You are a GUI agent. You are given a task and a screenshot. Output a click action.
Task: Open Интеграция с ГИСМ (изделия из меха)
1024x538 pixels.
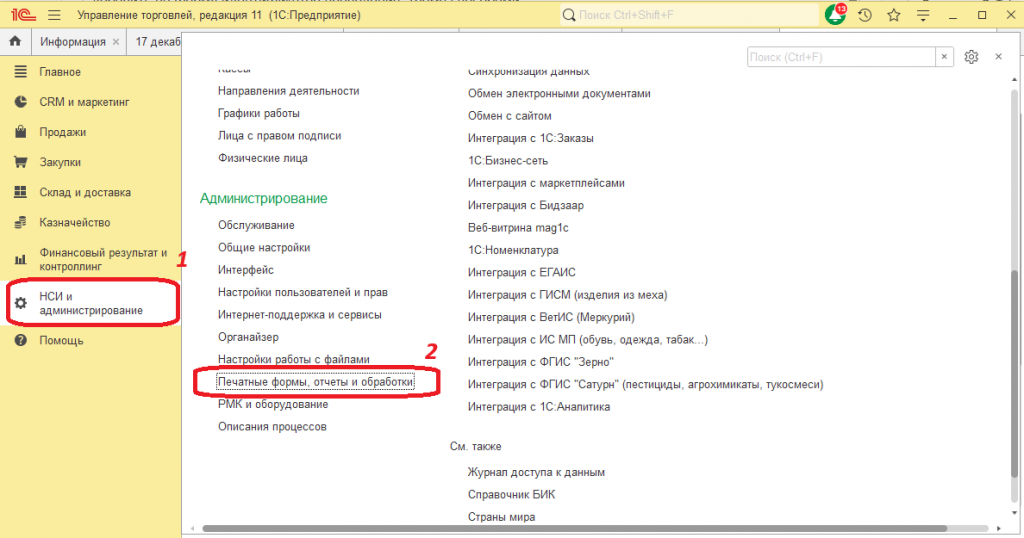(568, 294)
